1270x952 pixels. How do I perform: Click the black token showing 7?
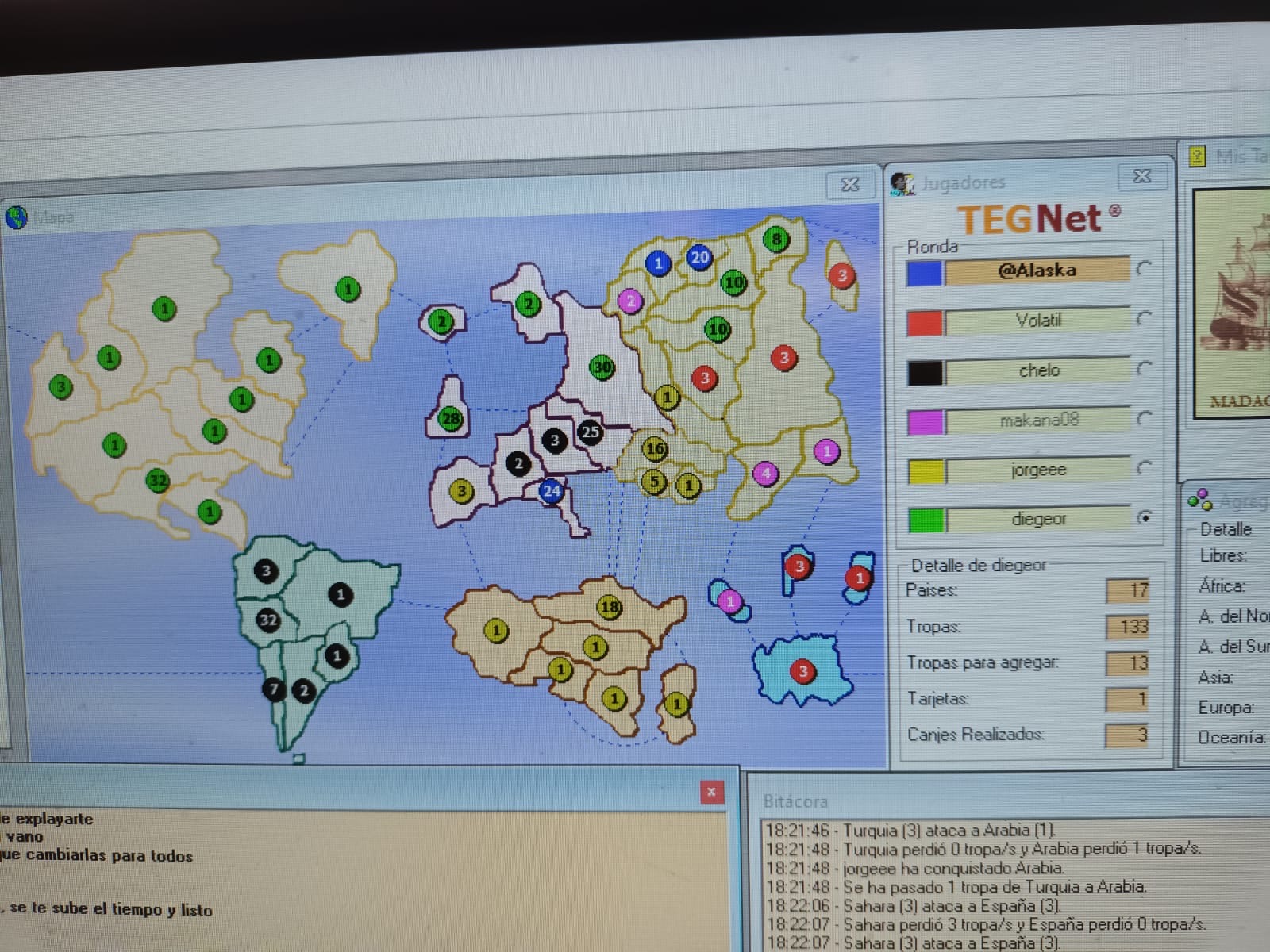274,689
